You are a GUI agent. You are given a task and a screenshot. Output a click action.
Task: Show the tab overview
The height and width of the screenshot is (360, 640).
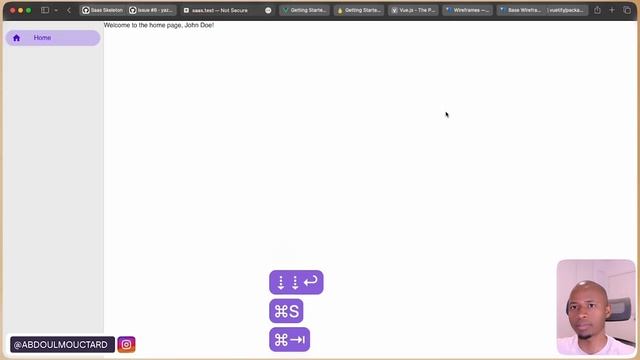627,10
